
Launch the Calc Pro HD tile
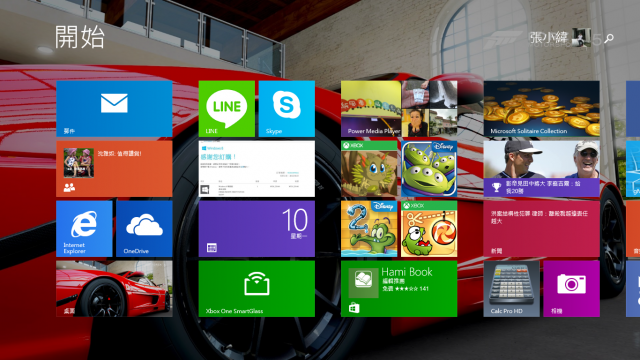click(x=511, y=289)
